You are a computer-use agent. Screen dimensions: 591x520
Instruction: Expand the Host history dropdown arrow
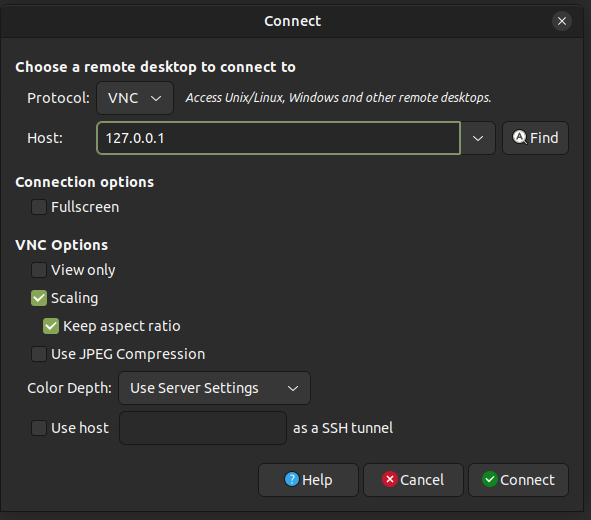click(x=478, y=138)
